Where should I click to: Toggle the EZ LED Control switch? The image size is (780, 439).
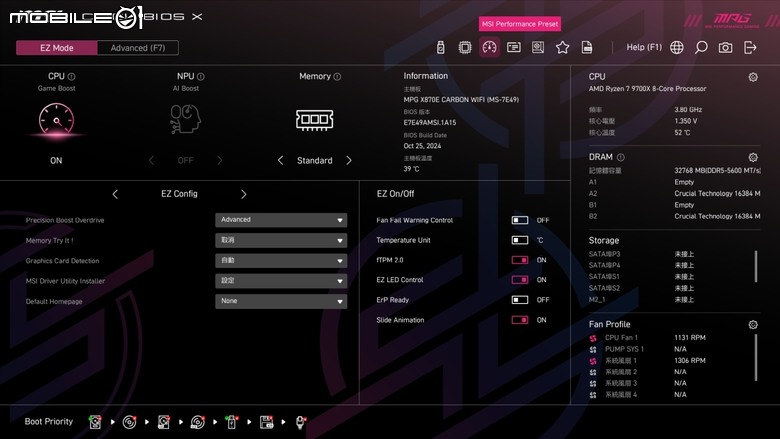(520, 279)
